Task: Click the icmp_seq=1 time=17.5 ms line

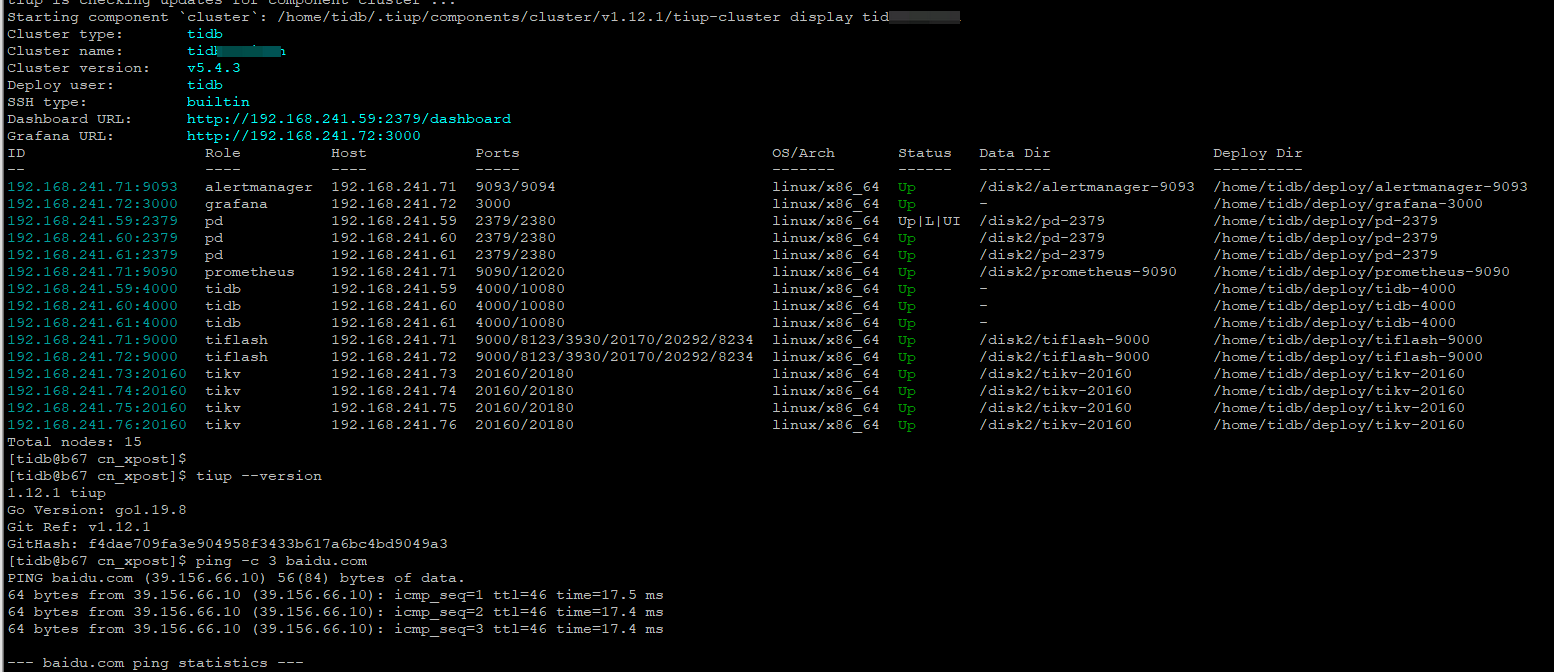Action: tap(335, 595)
